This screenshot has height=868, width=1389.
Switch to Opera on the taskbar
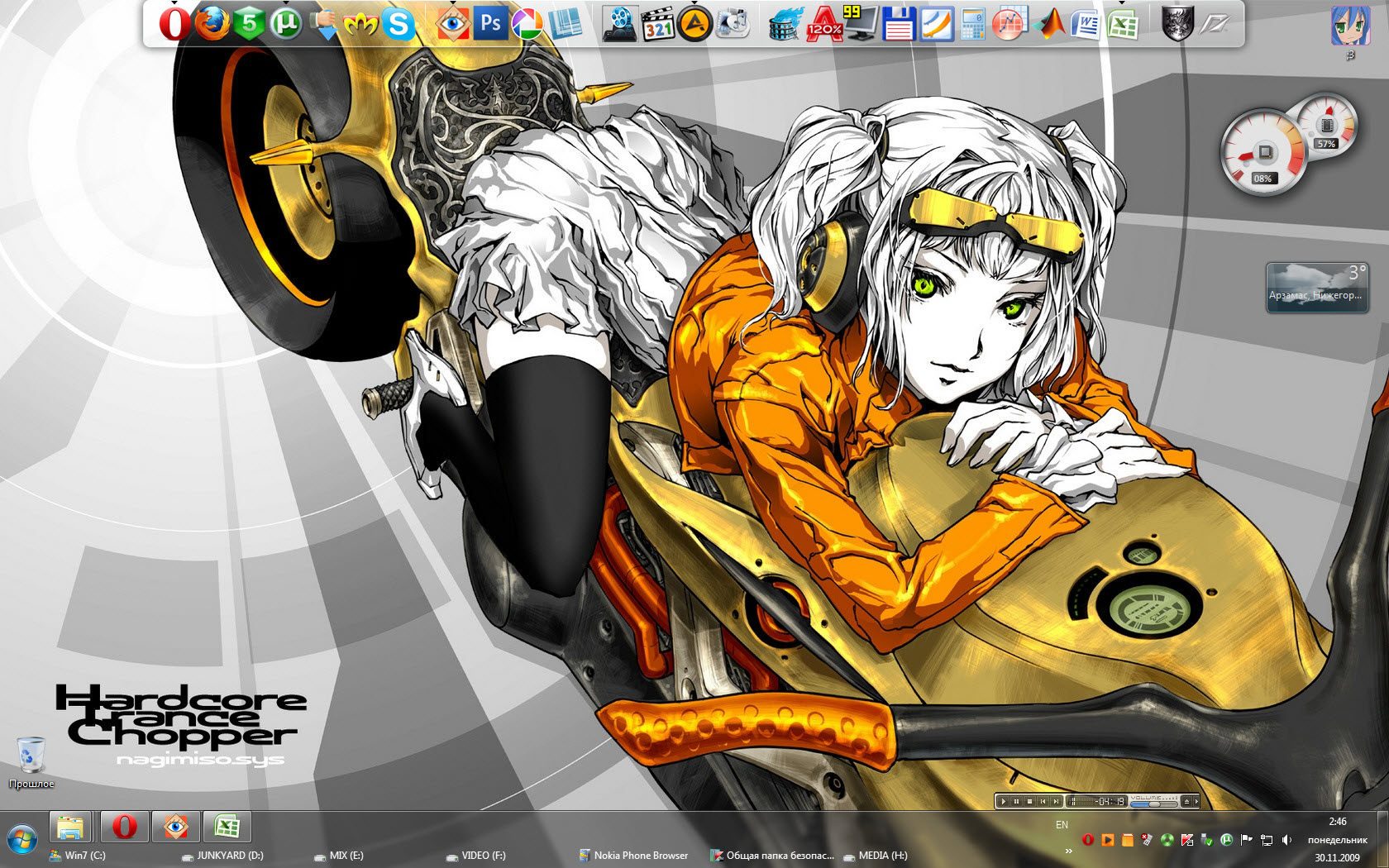124,827
